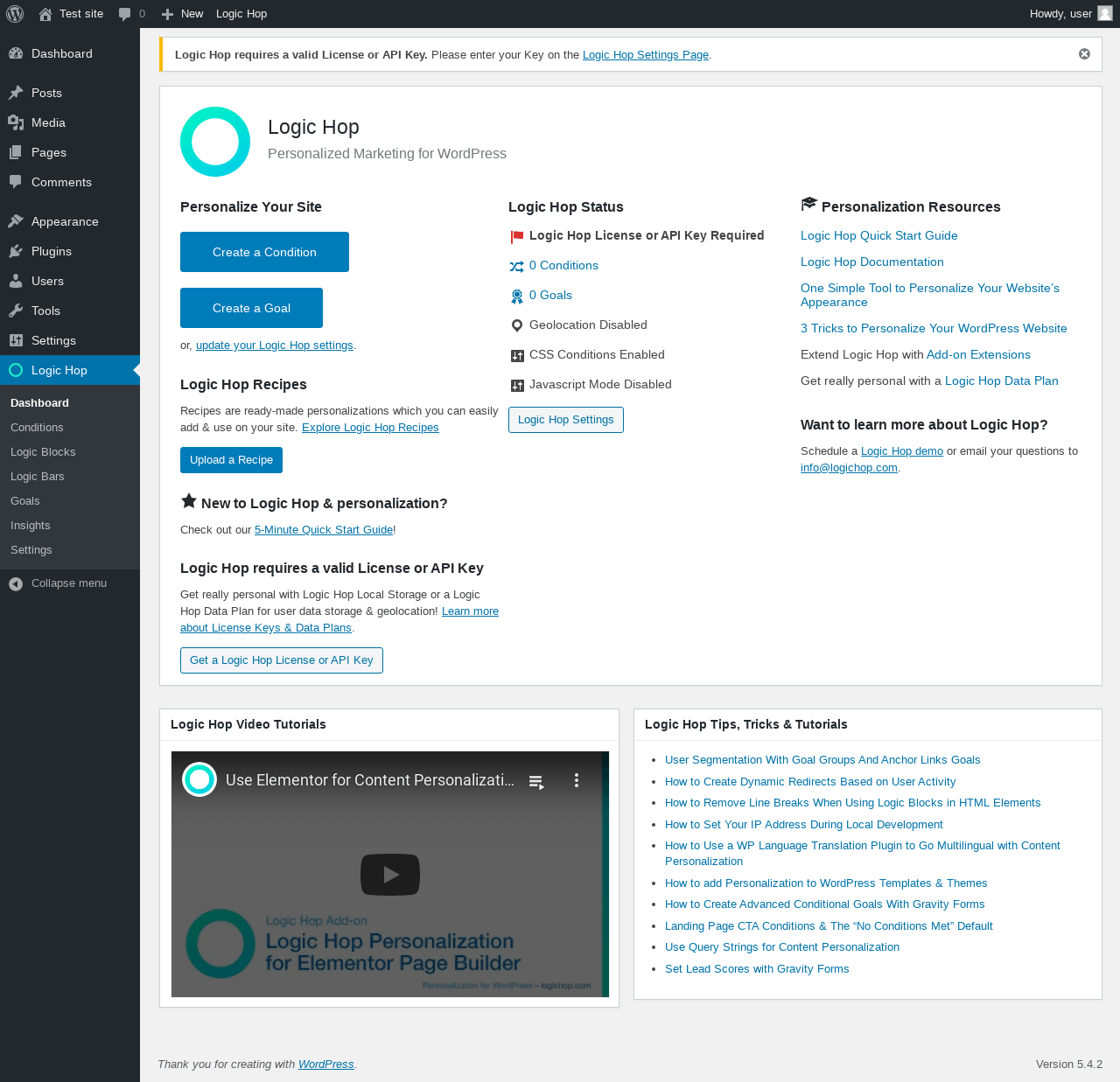Viewport: 1120px width, 1082px height.
Task: Click the Appearance paintbrush icon
Action: pyautogui.click(x=16, y=221)
